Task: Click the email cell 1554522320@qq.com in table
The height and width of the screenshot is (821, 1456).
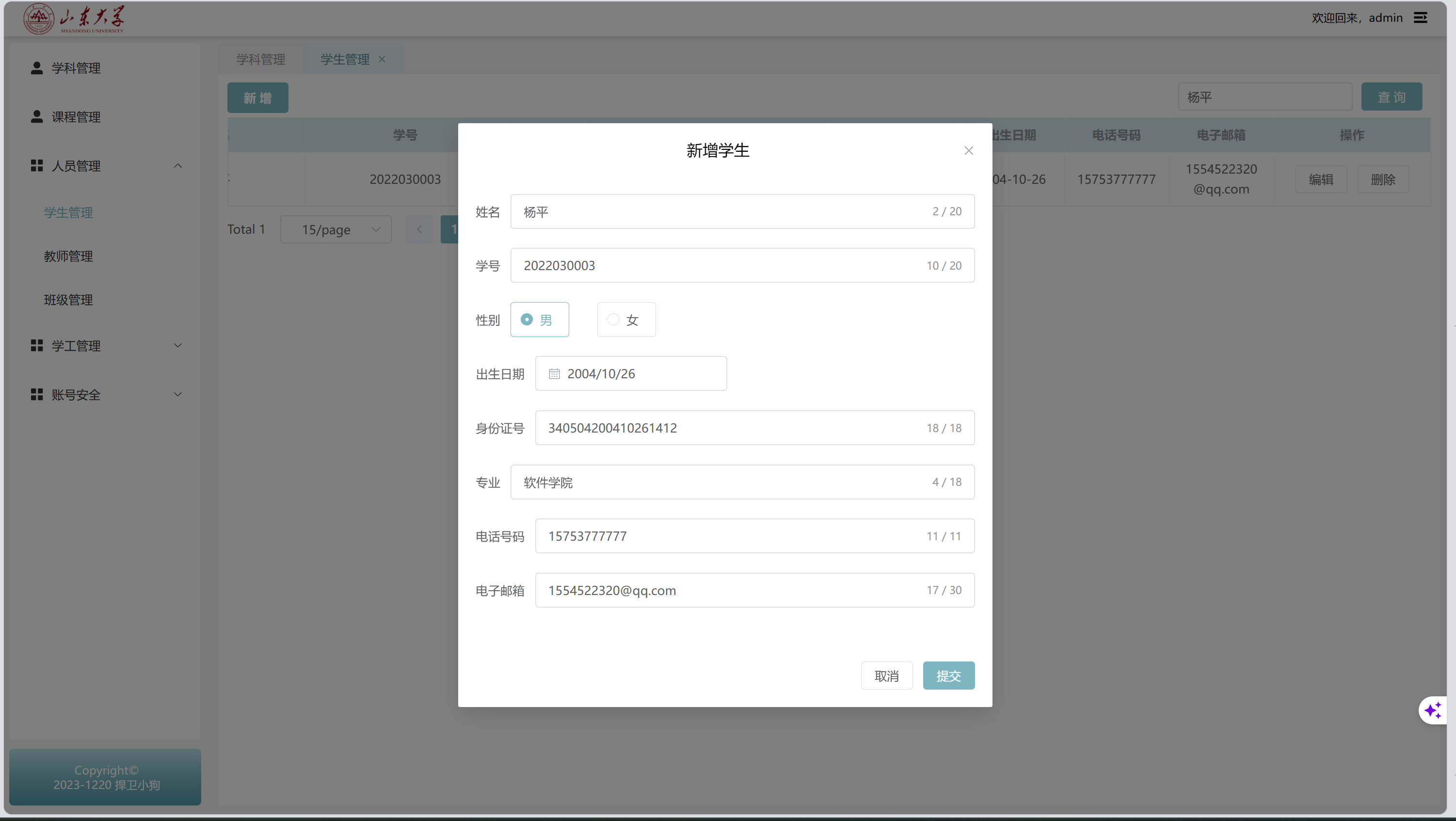Action: [x=1221, y=178]
